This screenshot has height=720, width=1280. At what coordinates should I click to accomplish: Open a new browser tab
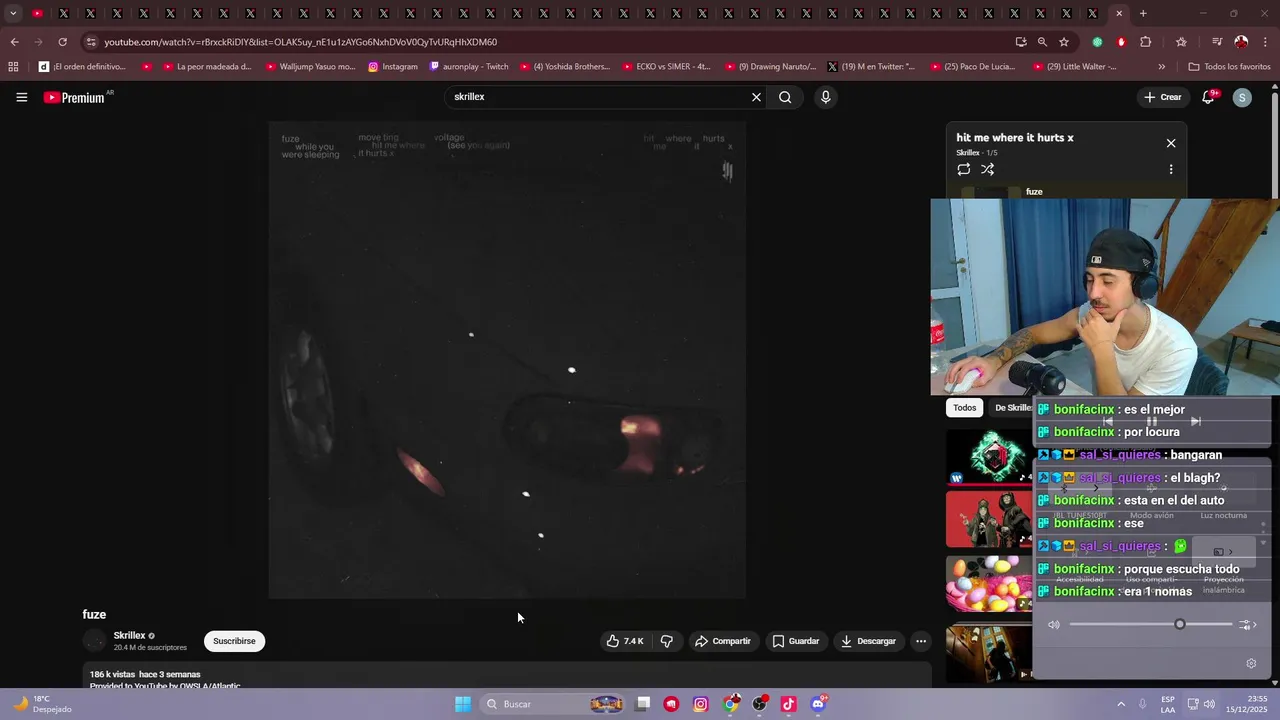1143,13
